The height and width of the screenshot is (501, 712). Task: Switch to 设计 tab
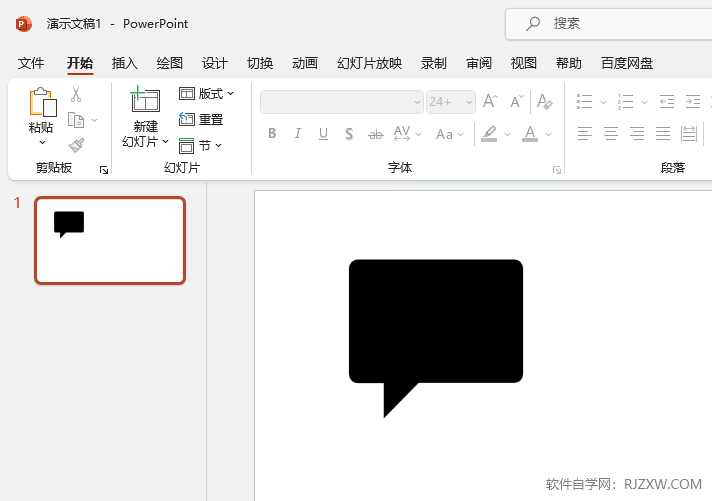(x=214, y=63)
